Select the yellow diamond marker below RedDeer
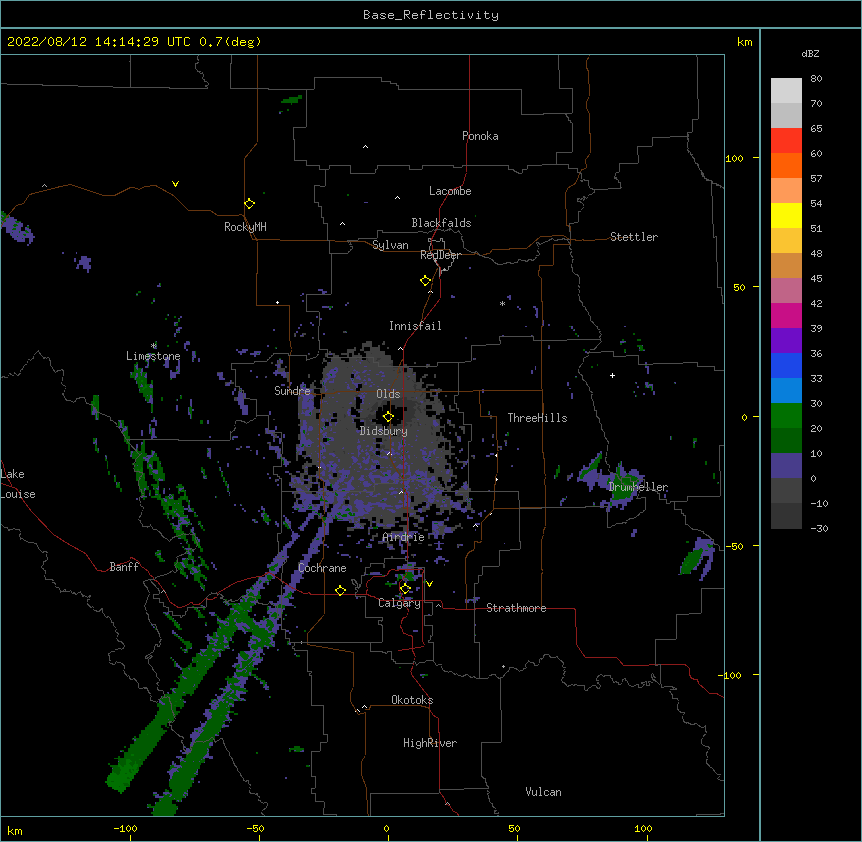 [x=426, y=281]
